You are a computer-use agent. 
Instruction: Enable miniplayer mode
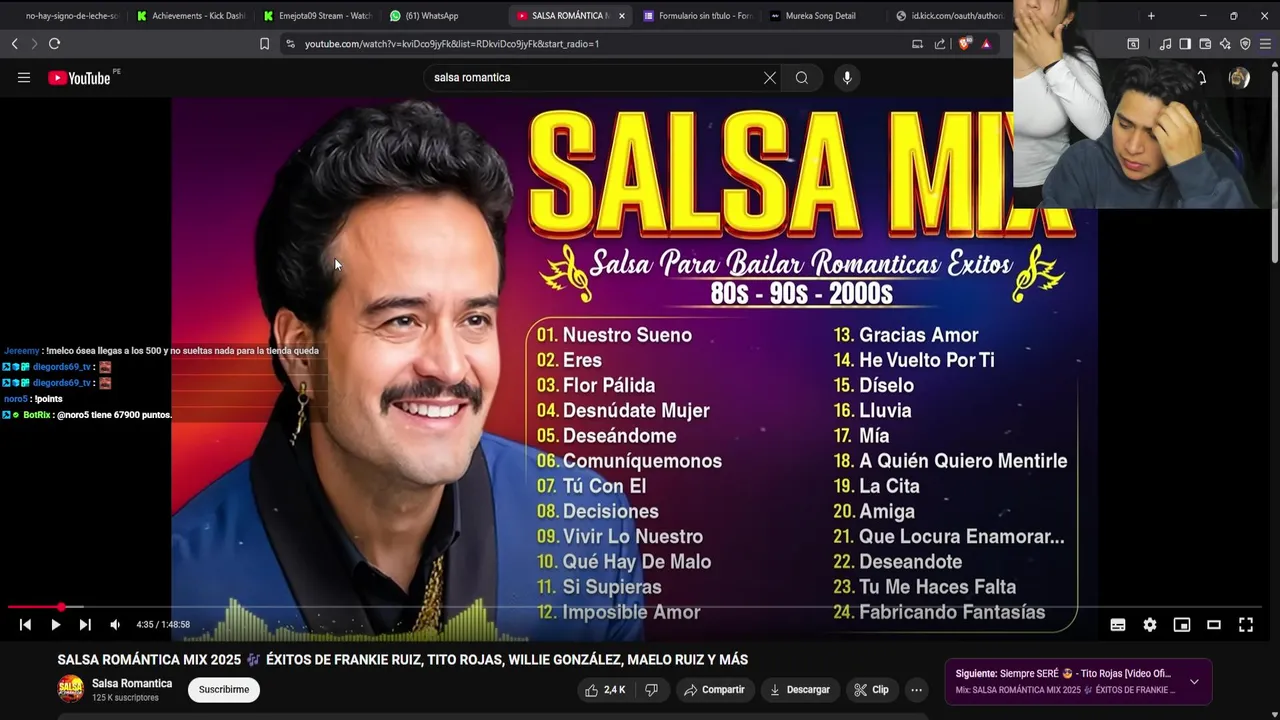pos(1182,625)
